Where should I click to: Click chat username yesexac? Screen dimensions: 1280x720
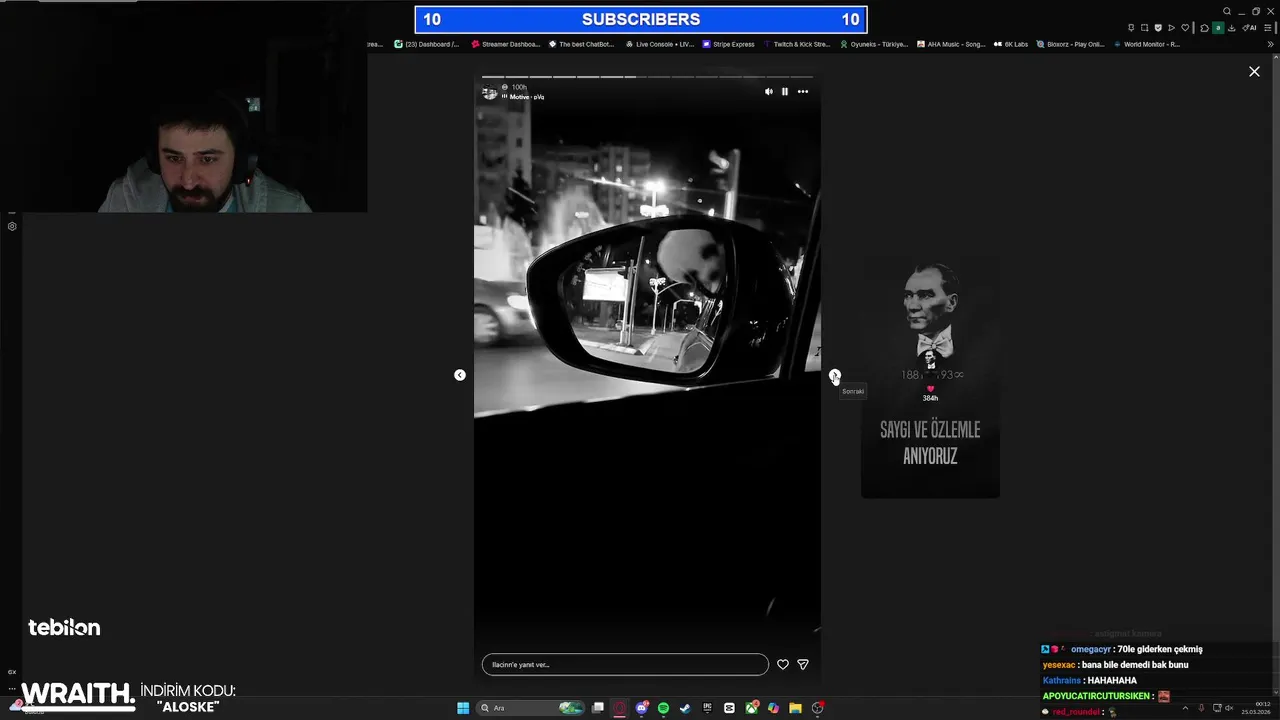point(1059,665)
